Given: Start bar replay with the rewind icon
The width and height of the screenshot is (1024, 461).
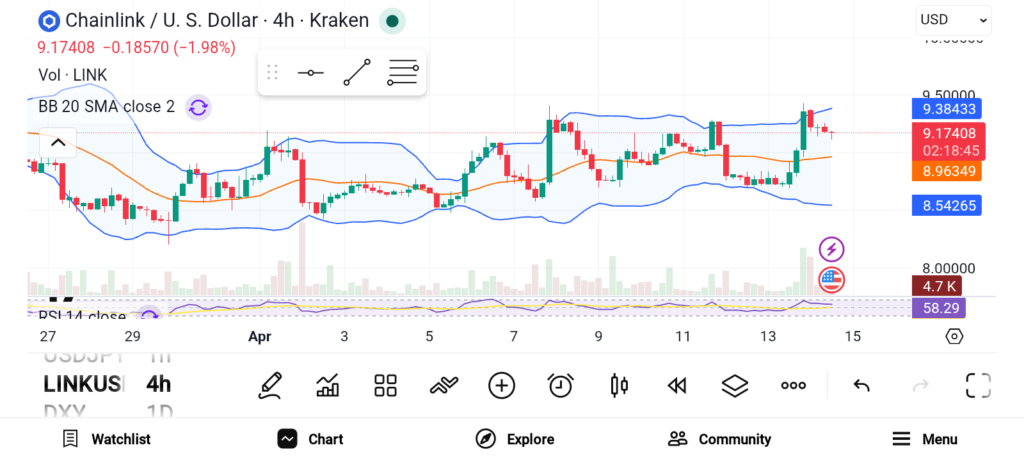Looking at the screenshot, I should pyautogui.click(x=677, y=385).
